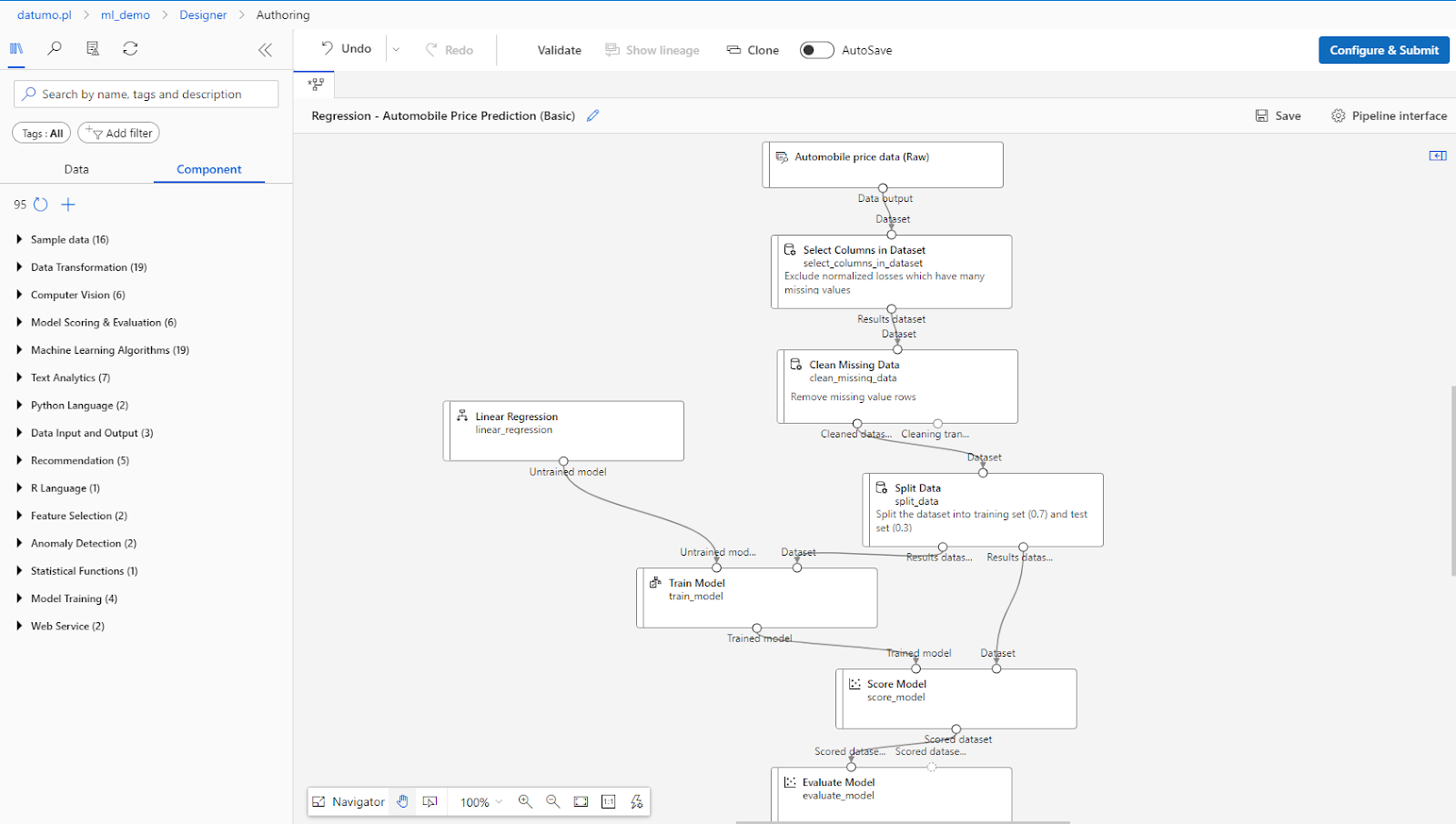Screen dimensions: 1456x824
Task: Click the Configure & Submit button
Action: (1383, 50)
